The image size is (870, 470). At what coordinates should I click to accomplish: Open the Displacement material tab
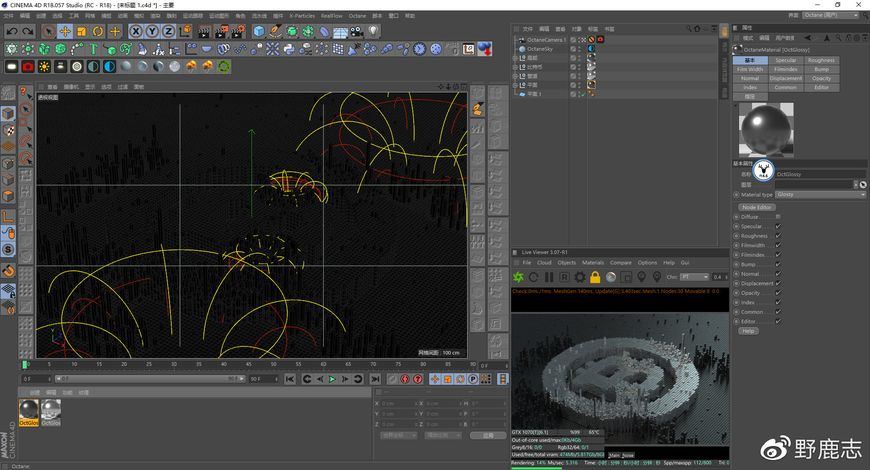[786, 78]
